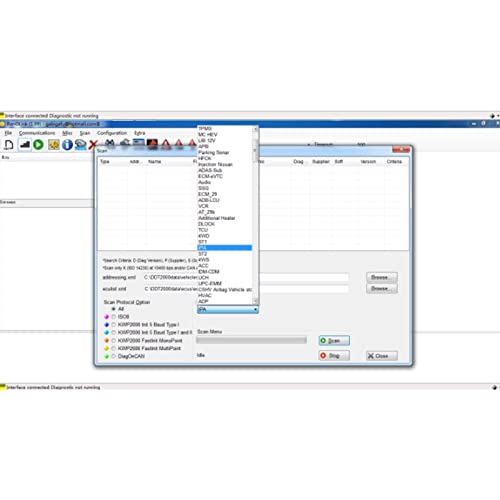Click Browse next to addressing.xml

[382, 277]
